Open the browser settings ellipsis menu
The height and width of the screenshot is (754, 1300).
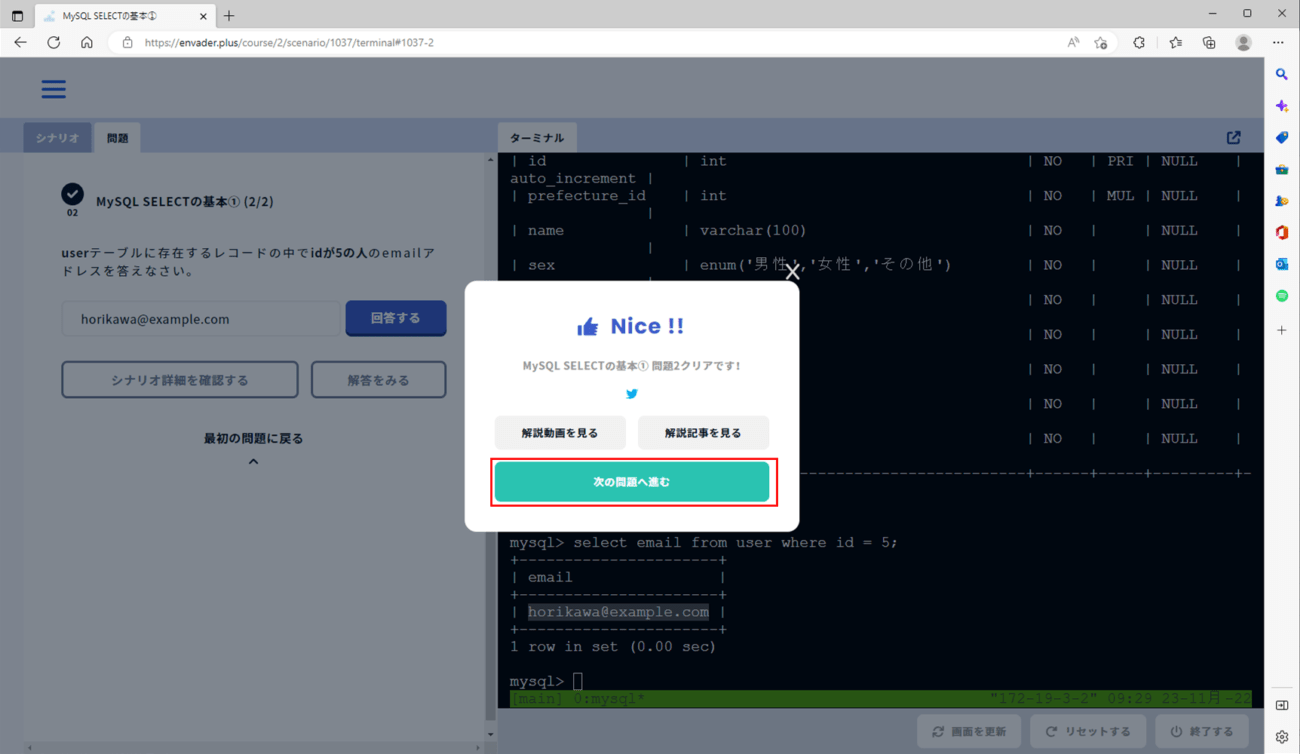[x=1278, y=43]
